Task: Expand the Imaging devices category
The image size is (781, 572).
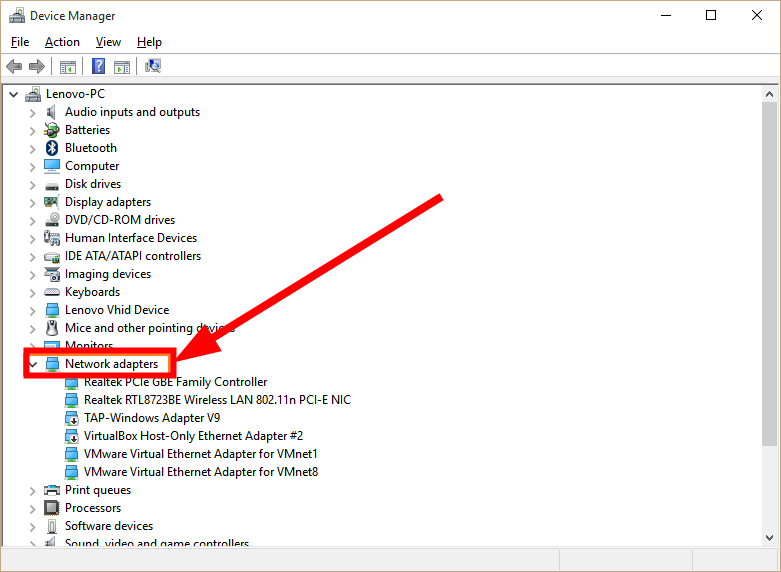Action: click(32, 275)
